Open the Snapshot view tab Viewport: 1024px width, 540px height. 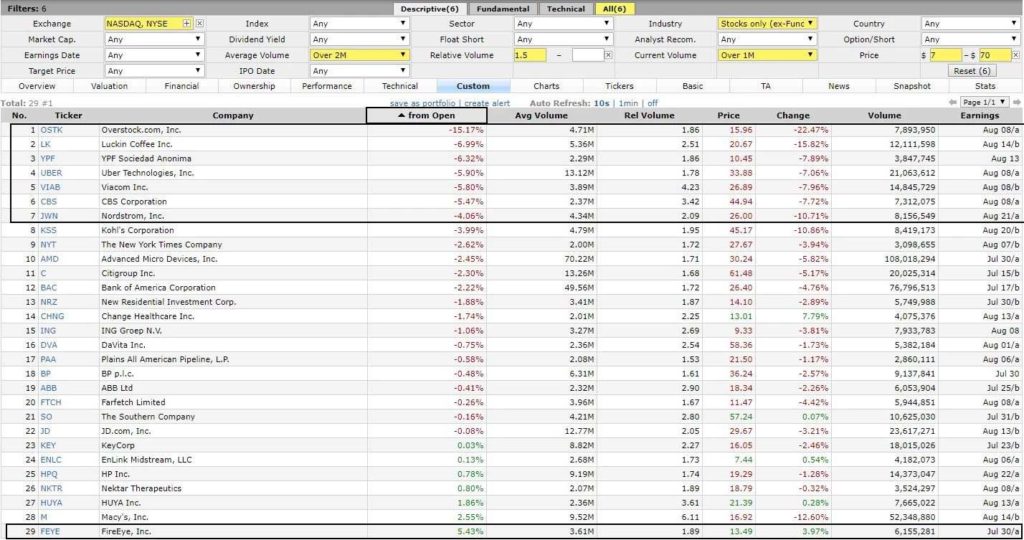(x=912, y=86)
